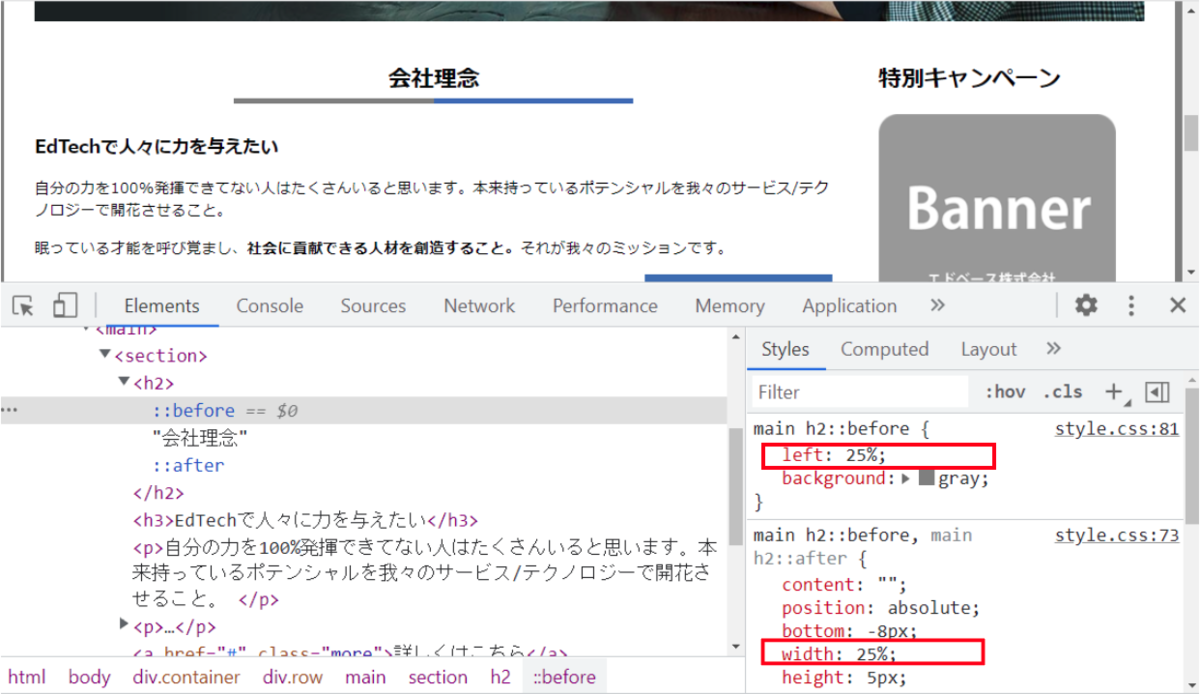Open the Sources tab
Image resolution: width=1200 pixels, height=694 pixels.
[x=373, y=306]
